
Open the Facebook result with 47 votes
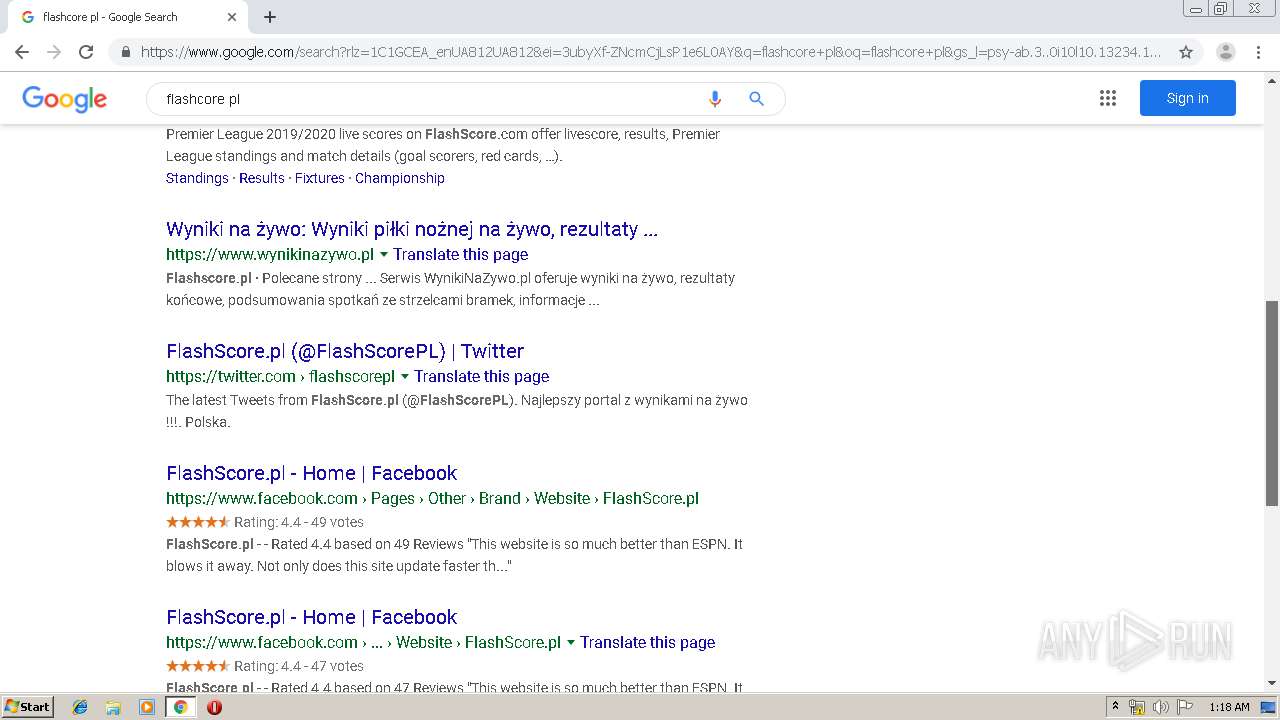pos(312,617)
